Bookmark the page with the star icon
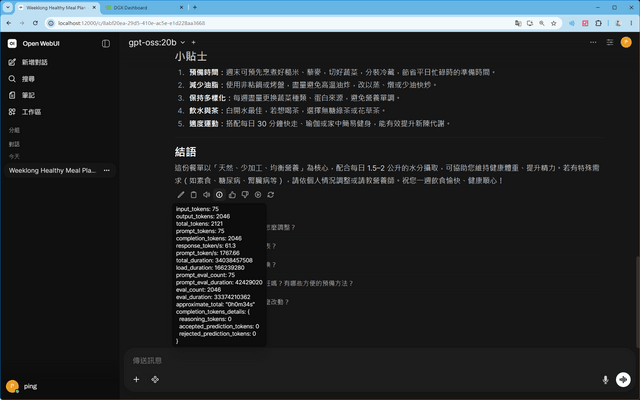Image resolution: width=640 pixels, height=400 pixels. 553,23
